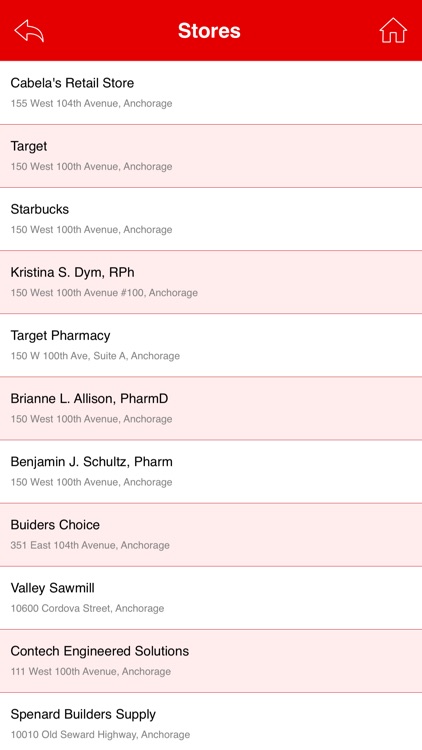Image resolution: width=422 pixels, height=750 pixels.
Task: Open the Starbucks listing
Action: click(211, 219)
